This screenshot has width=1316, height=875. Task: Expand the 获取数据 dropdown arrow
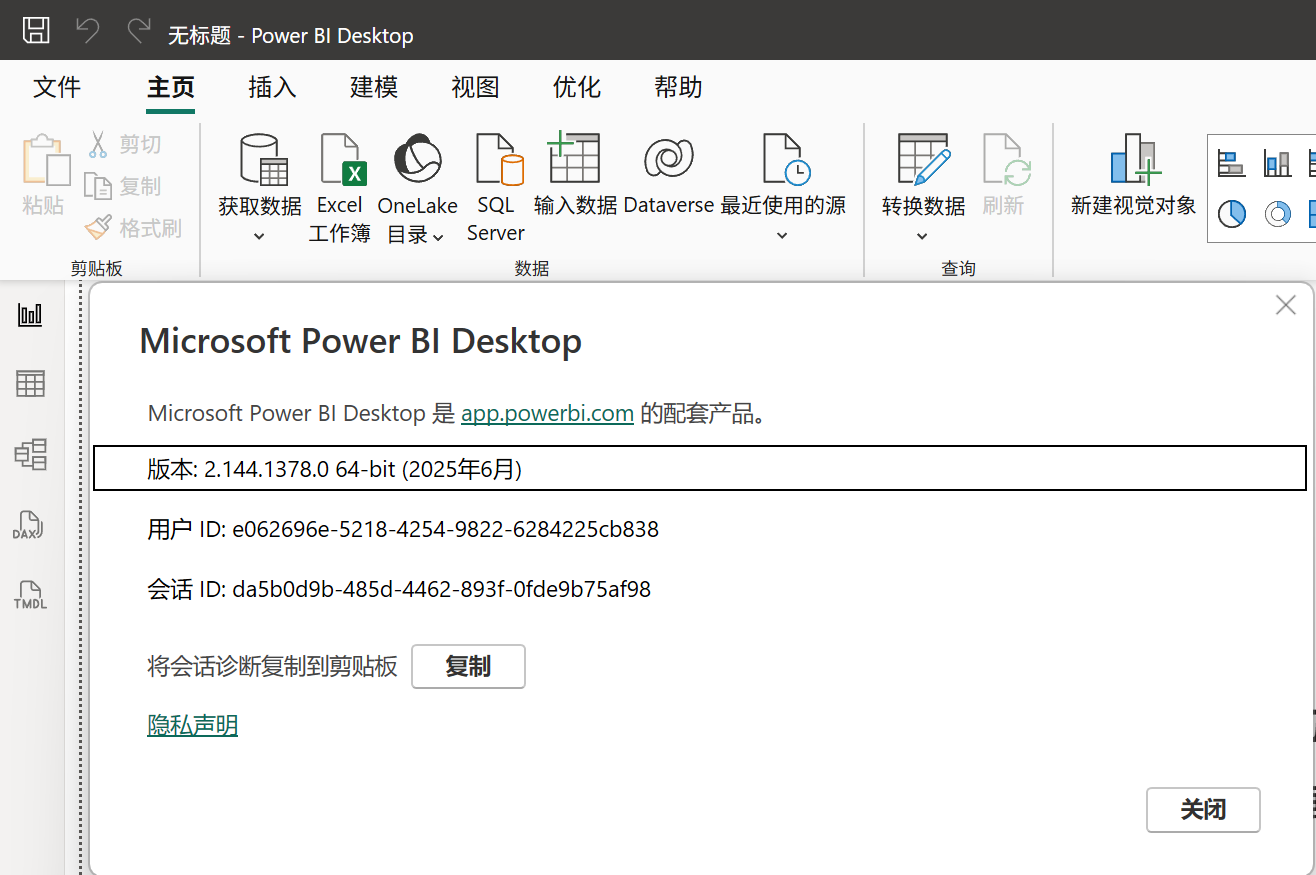pos(260,236)
